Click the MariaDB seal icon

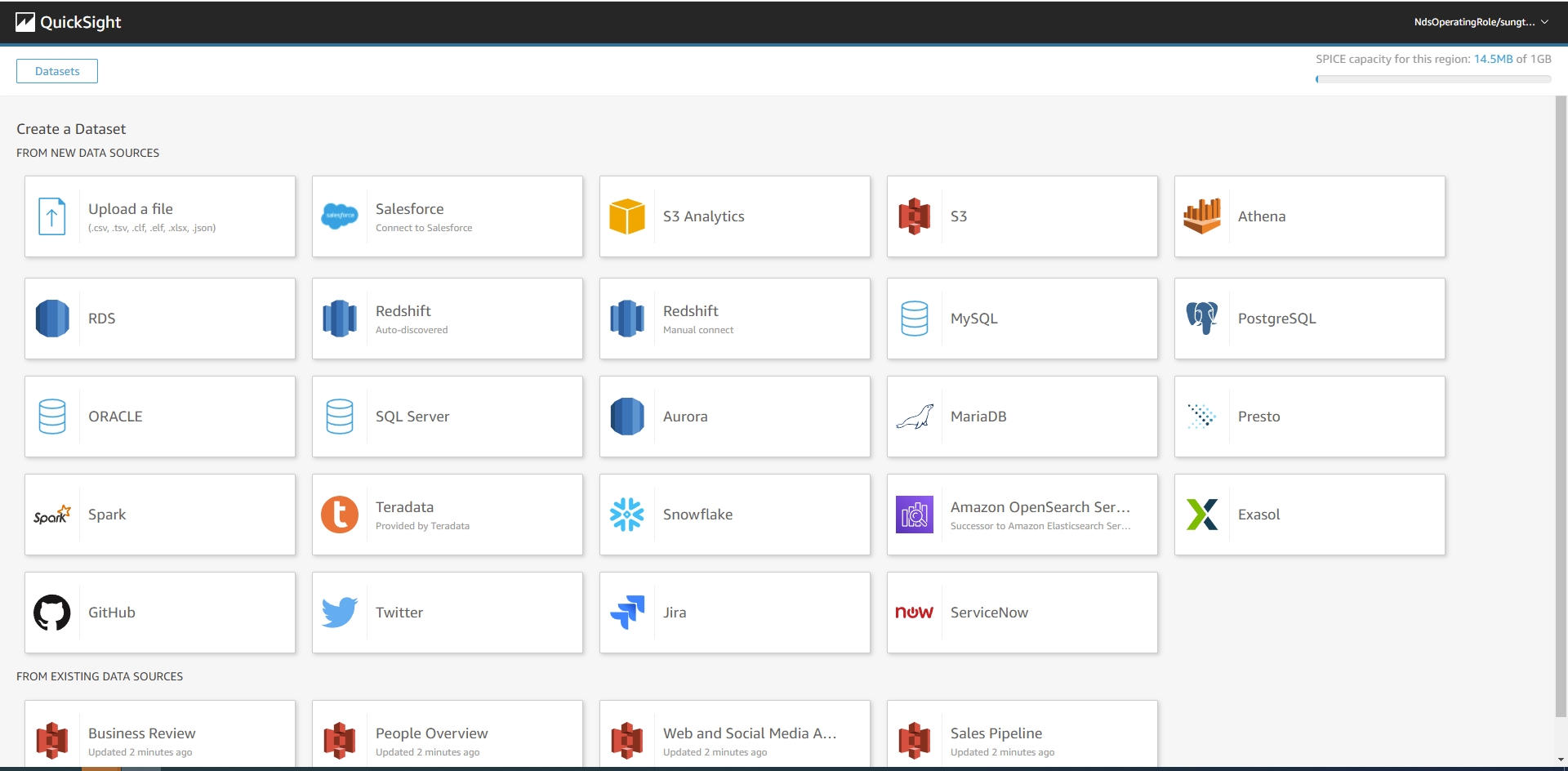pos(915,417)
